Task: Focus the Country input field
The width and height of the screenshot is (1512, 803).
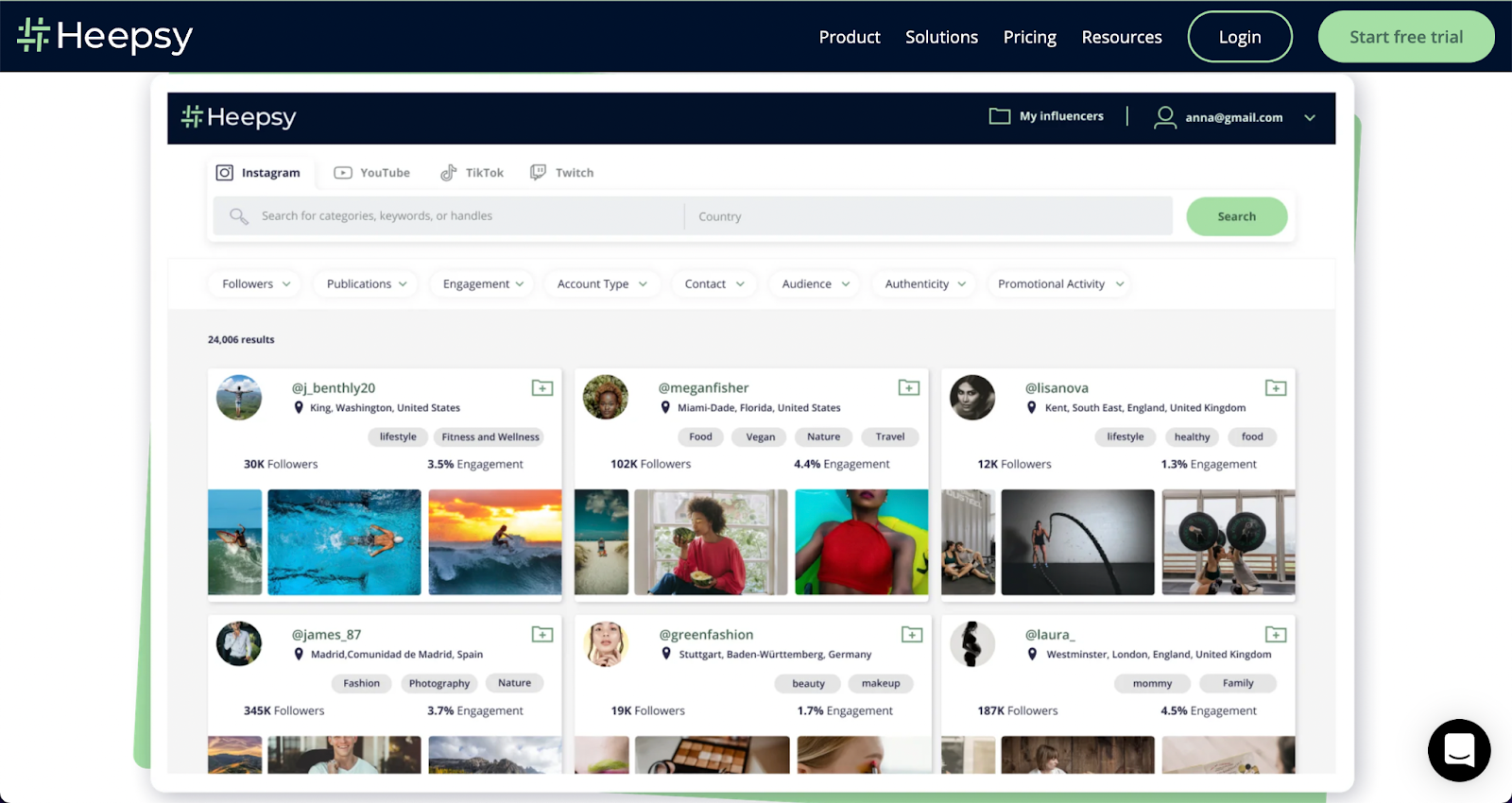Action: pos(928,216)
